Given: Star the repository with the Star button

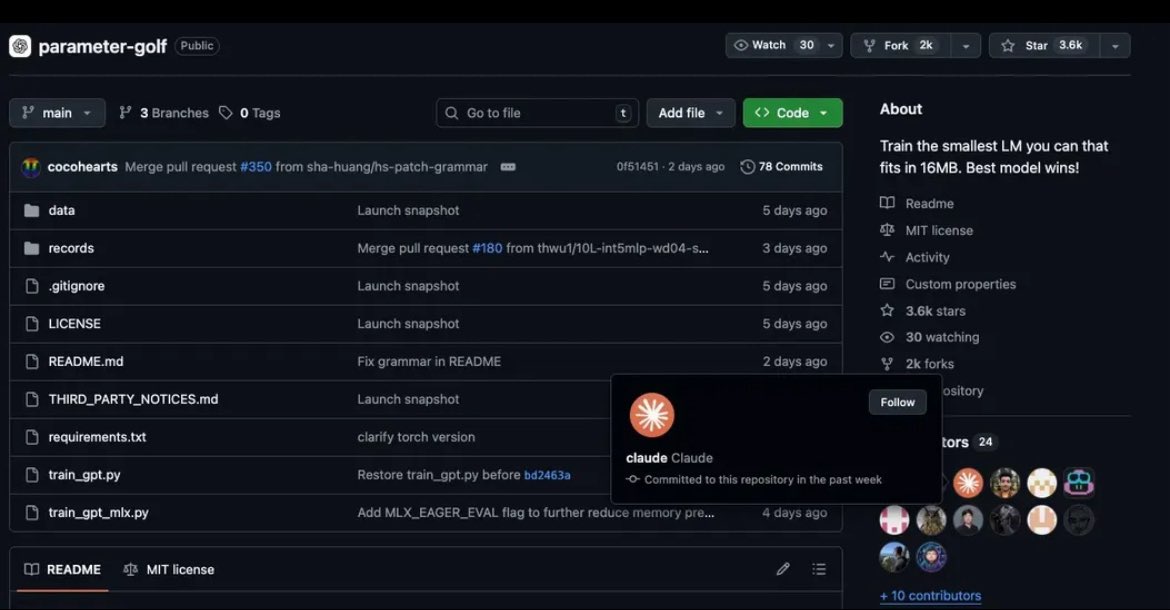Looking at the screenshot, I should pos(1045,45).
